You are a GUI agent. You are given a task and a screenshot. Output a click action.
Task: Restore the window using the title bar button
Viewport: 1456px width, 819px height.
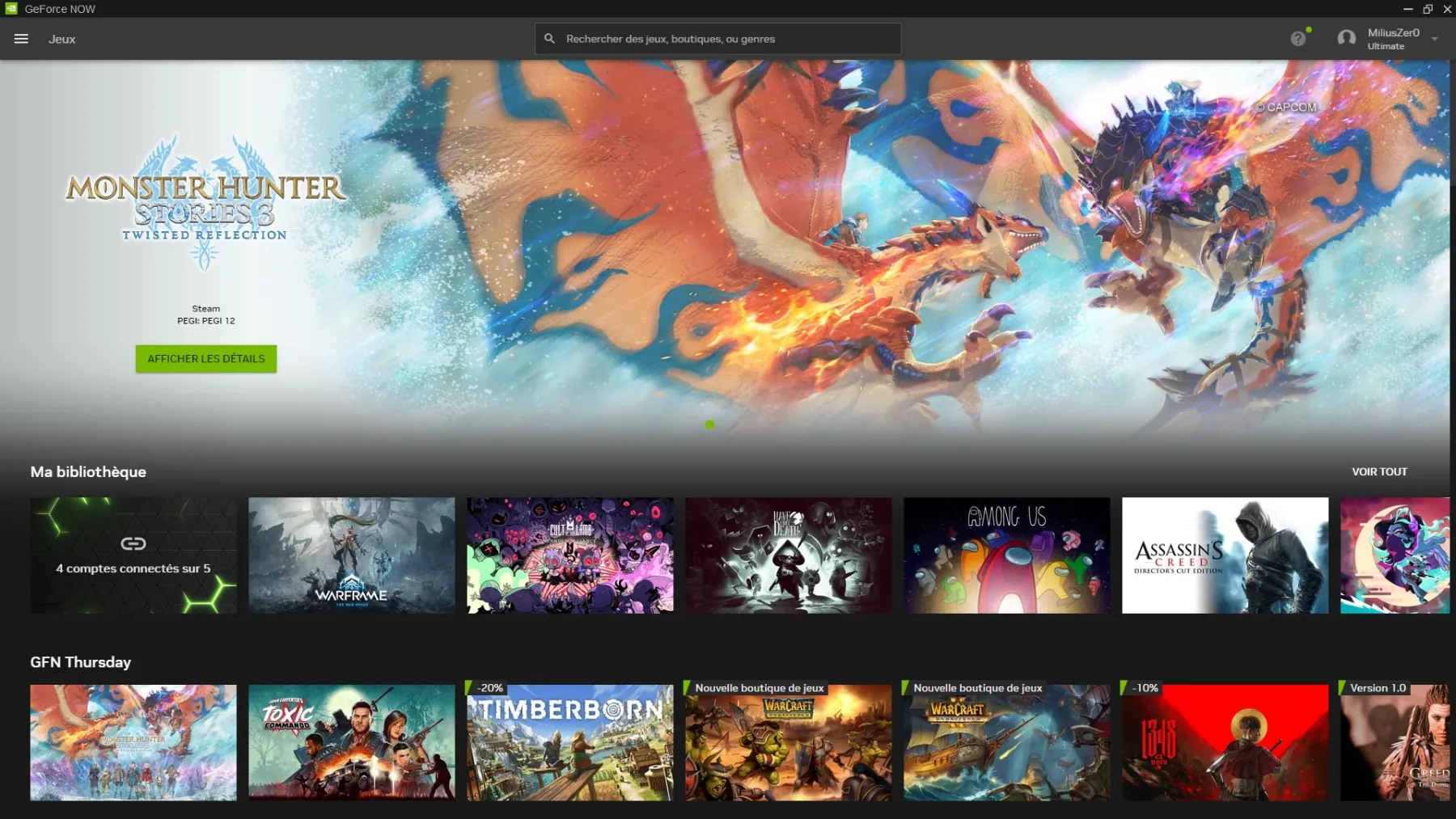pos(1428,9)
